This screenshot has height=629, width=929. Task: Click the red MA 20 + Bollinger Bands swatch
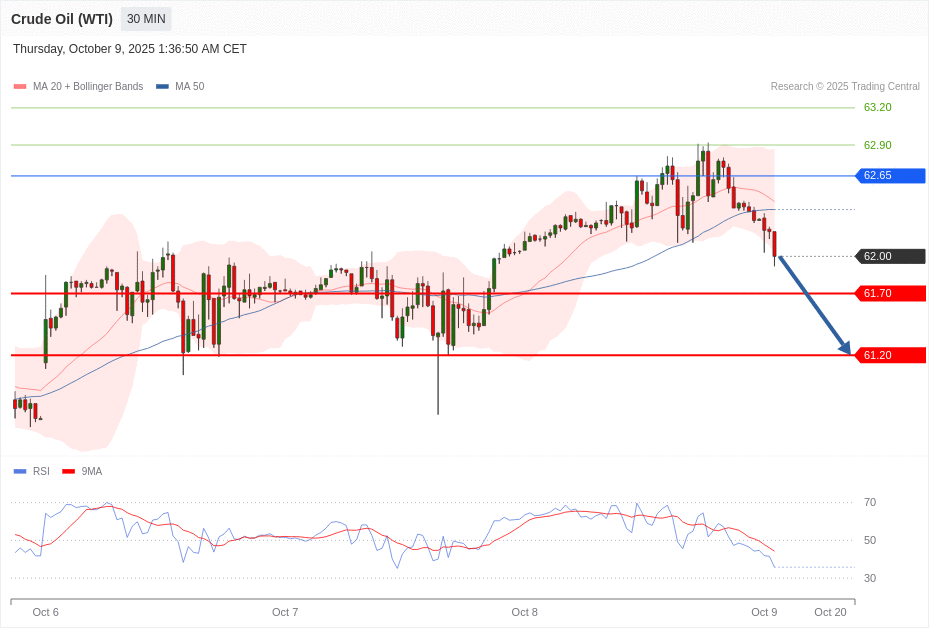point(20,87)
